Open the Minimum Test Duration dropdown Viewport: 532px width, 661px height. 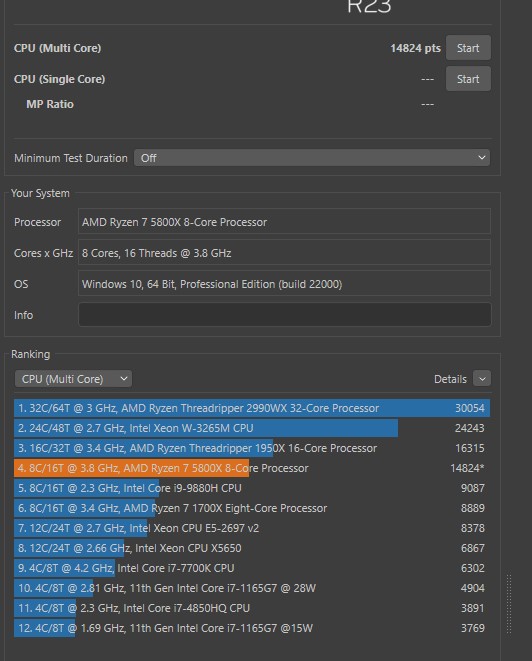point(312,158)
